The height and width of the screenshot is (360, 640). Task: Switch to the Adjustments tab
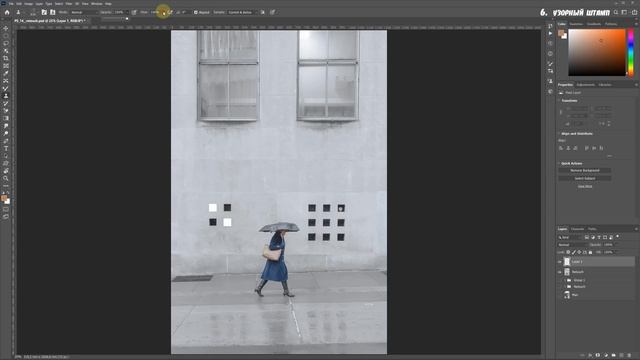(586, 85)
